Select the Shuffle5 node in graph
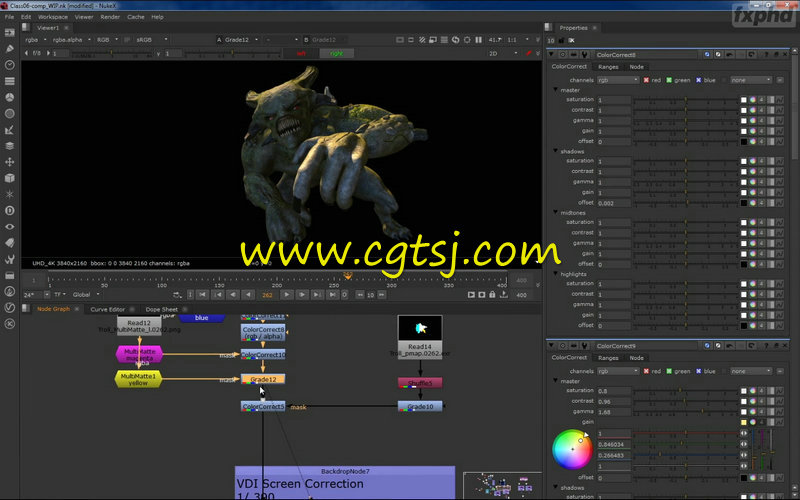This screenshot has width=800, height=500. 420,383
